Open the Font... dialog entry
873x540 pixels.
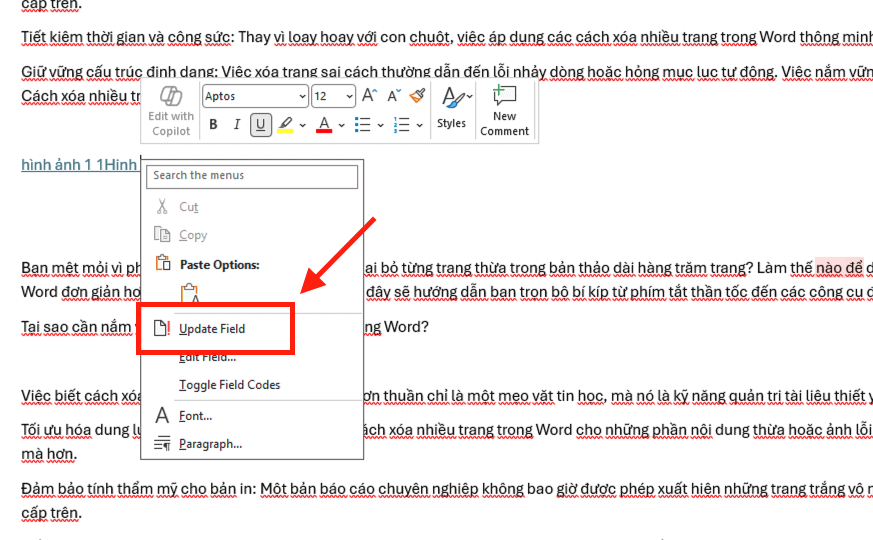point(195,415)
